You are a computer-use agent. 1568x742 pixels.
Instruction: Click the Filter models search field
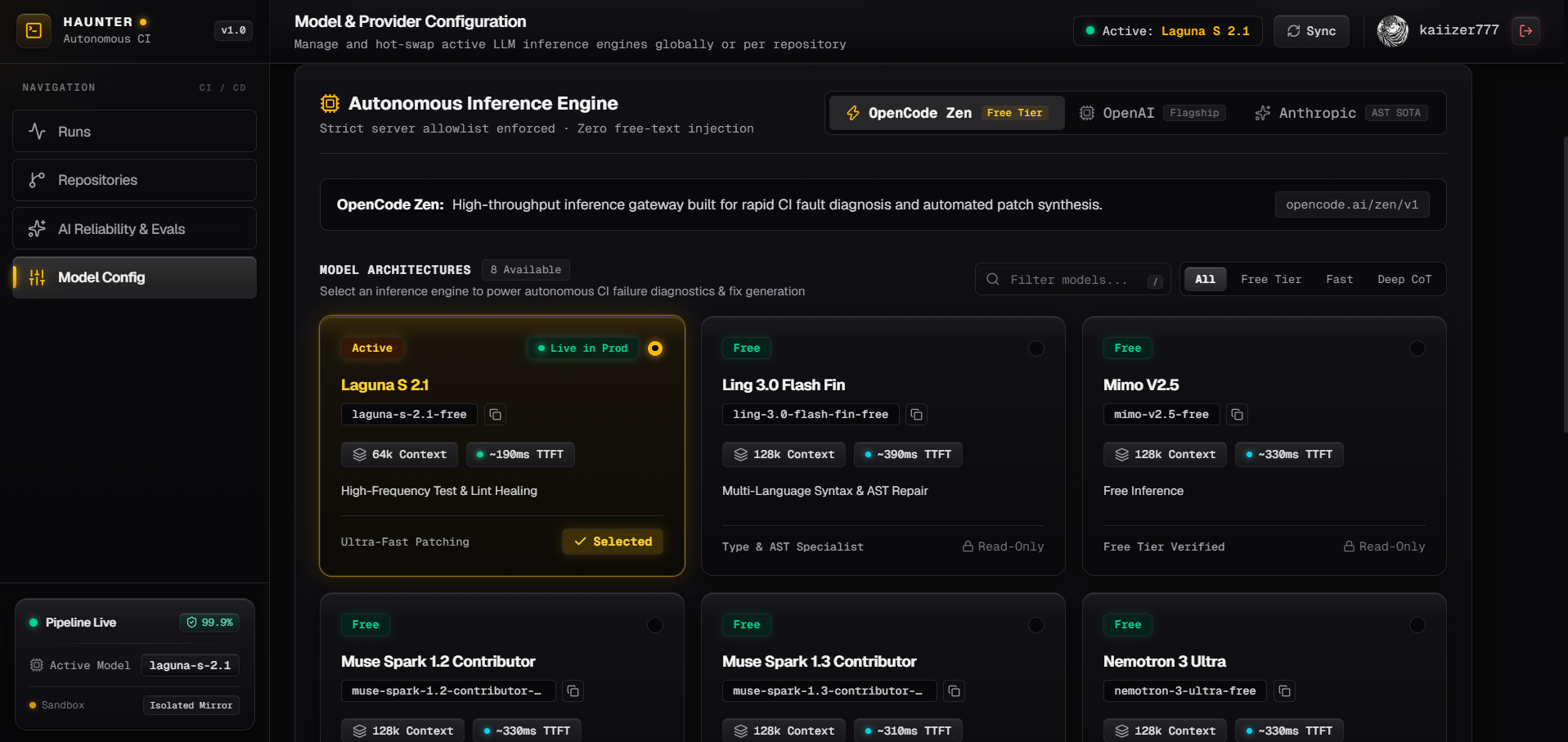1073,279
